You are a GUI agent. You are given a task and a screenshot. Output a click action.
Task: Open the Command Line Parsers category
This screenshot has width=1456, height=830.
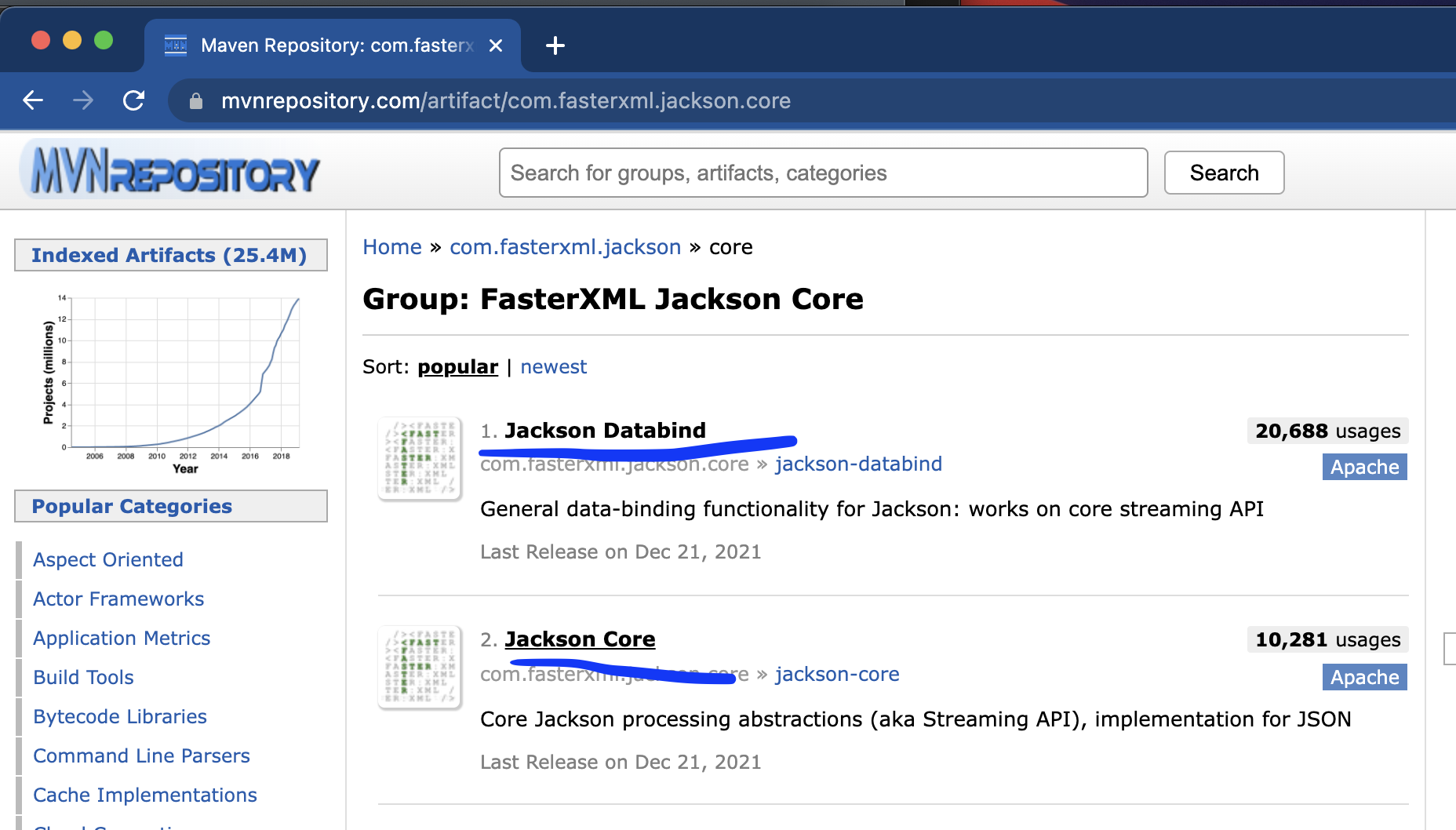tap(141, 755)
